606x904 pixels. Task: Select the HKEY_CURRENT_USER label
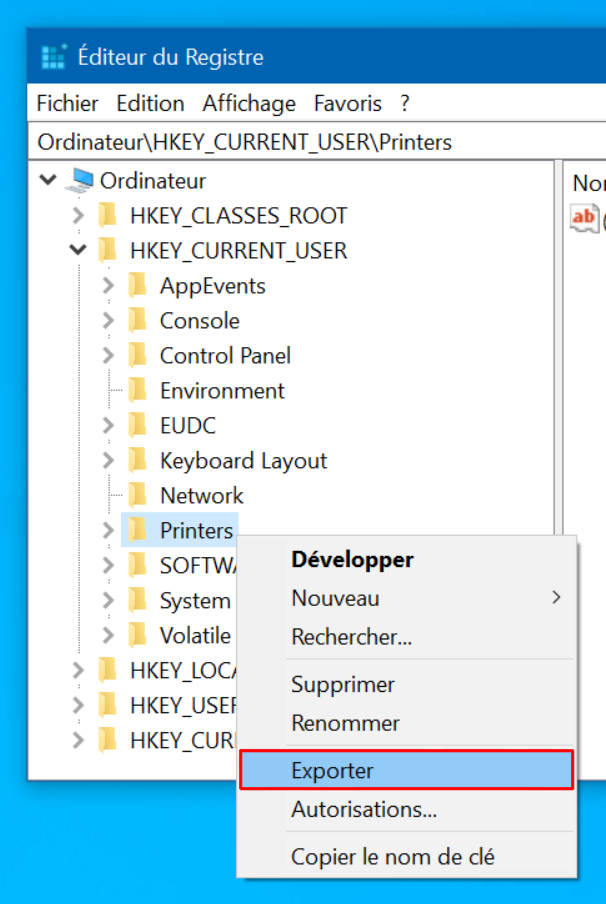coord(239,251)
